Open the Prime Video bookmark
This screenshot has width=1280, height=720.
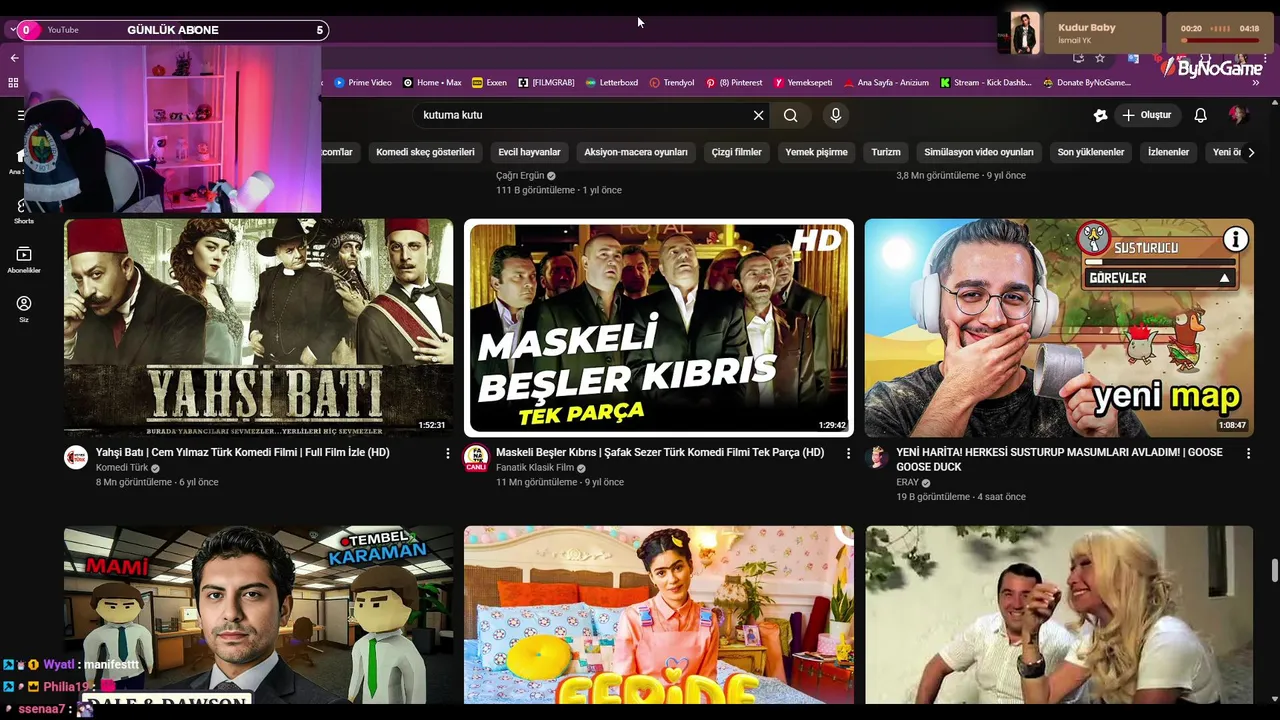363,83
